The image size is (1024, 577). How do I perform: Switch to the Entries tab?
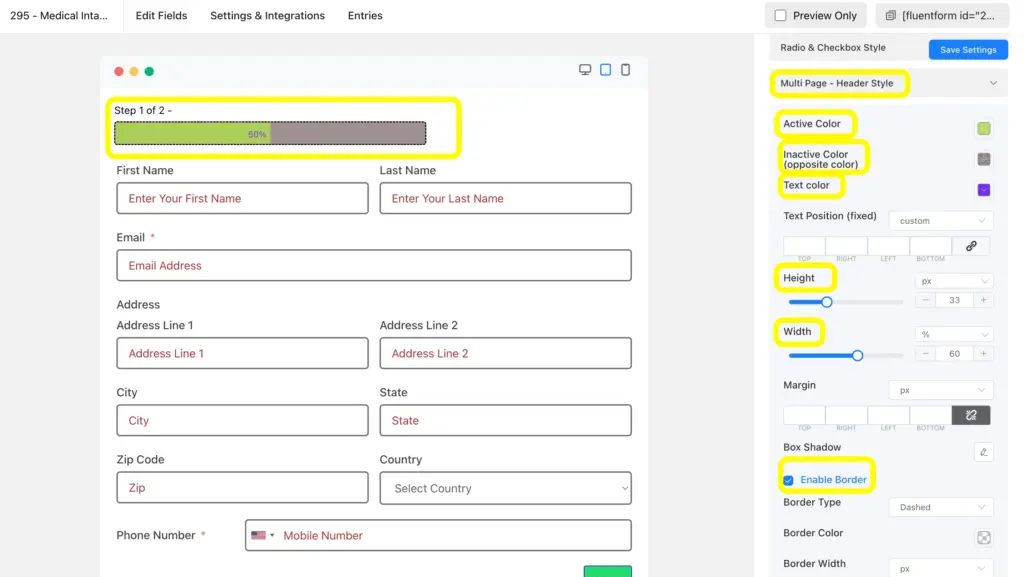tap(365, 15)
